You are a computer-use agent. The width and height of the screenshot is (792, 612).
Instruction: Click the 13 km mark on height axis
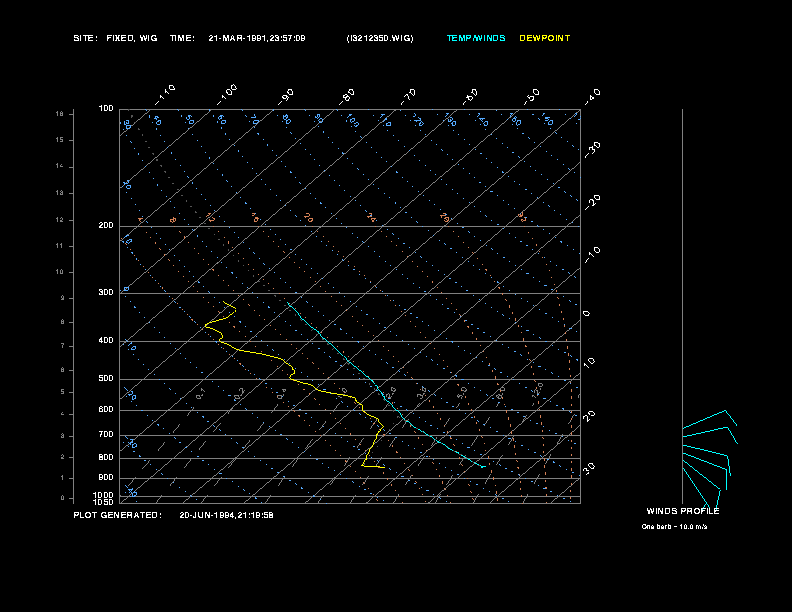60,193
